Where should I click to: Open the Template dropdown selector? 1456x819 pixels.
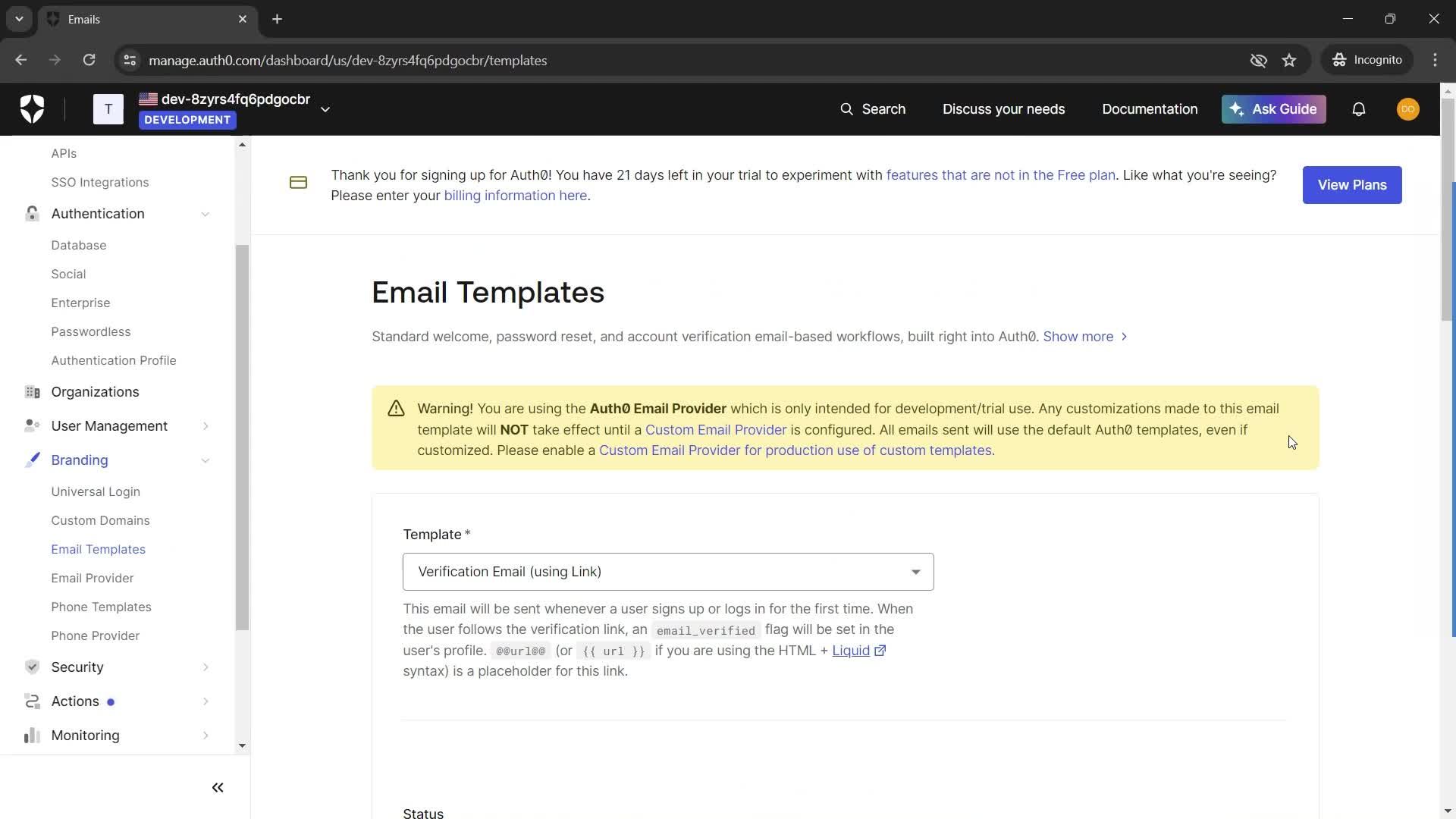click(668, 572)
